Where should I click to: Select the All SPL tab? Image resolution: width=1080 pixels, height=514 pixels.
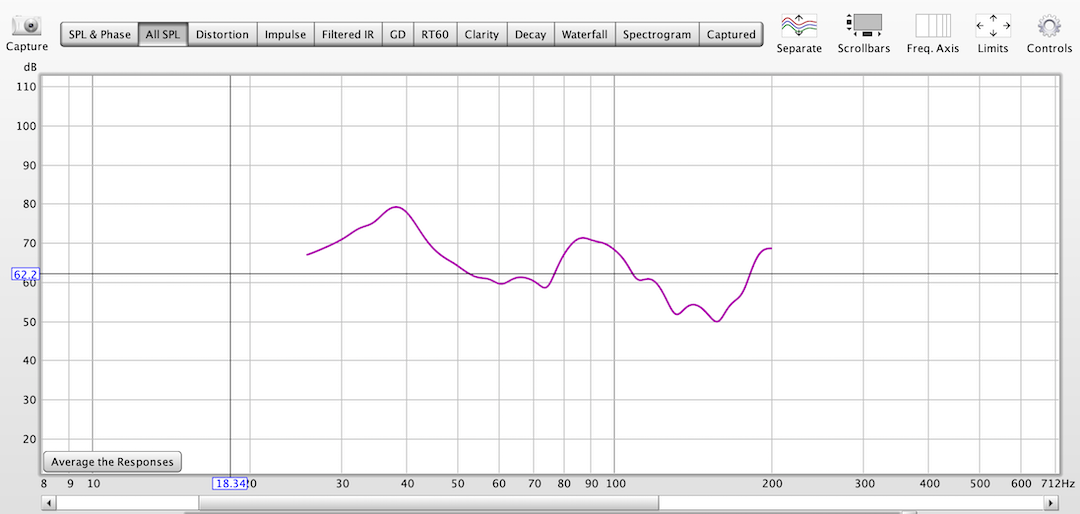pos(163,34)
